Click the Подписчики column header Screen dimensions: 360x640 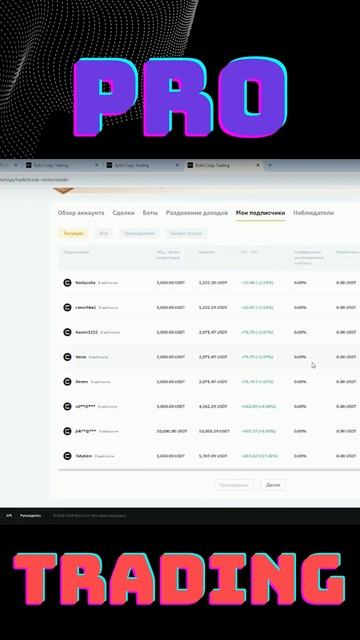(x=76, y=252)
